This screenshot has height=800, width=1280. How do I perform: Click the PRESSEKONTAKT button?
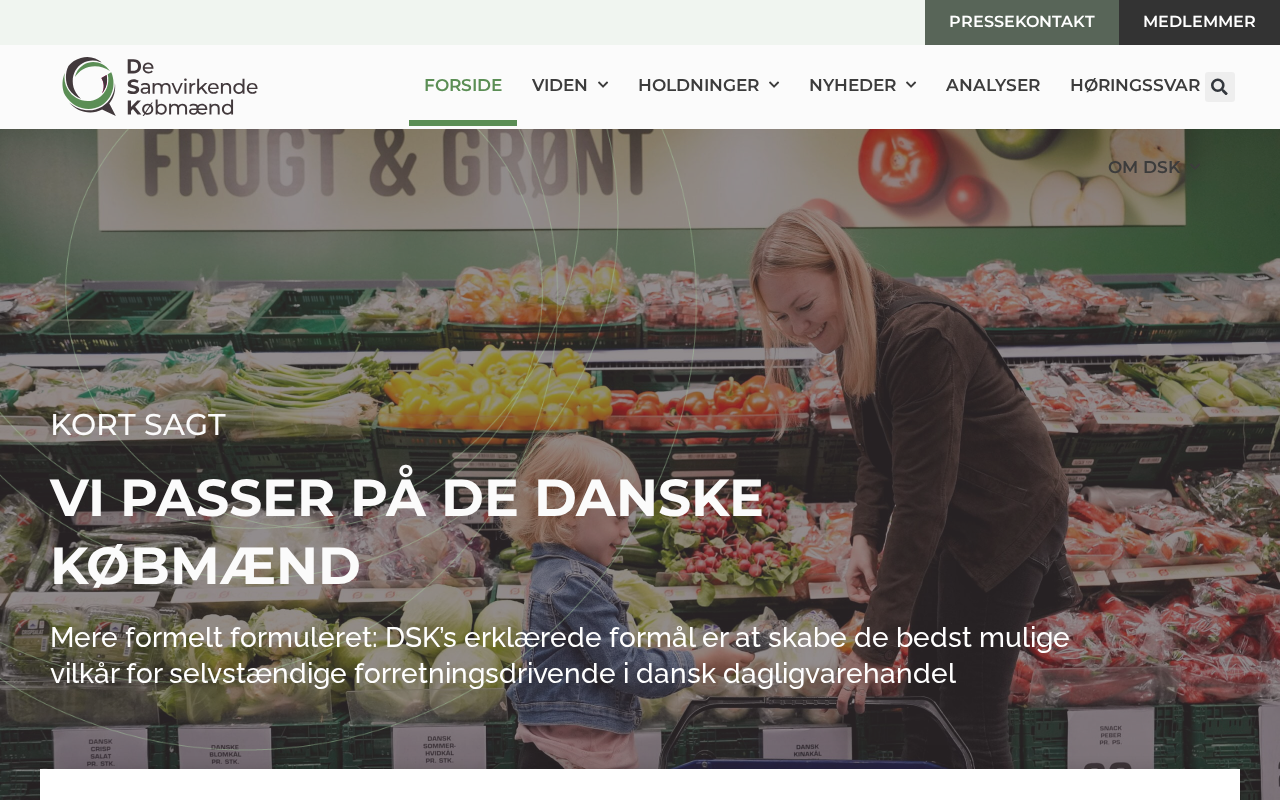(1022, 22)
